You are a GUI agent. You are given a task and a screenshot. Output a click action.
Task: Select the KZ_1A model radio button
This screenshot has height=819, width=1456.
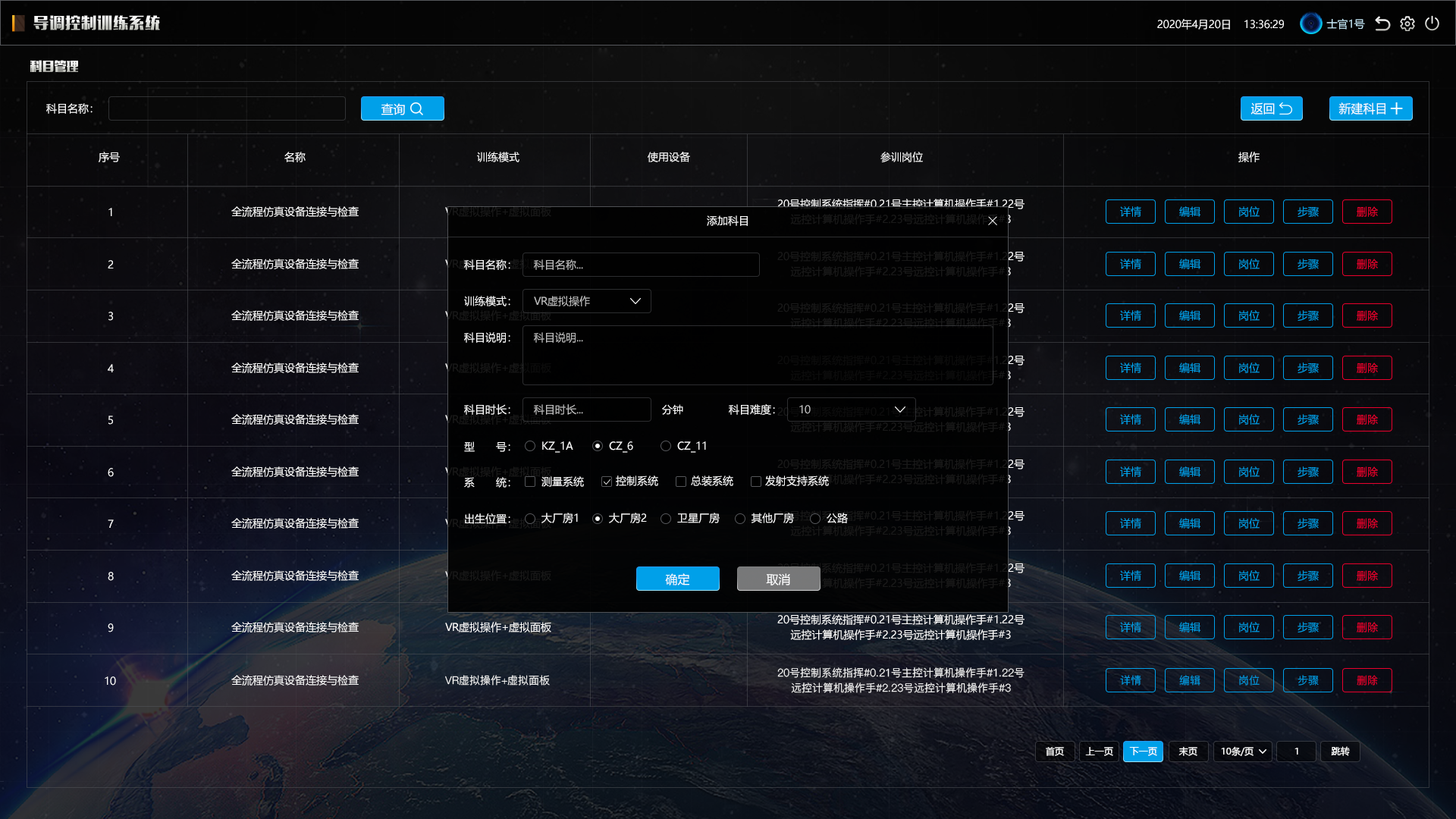click(x=530, y=446)
